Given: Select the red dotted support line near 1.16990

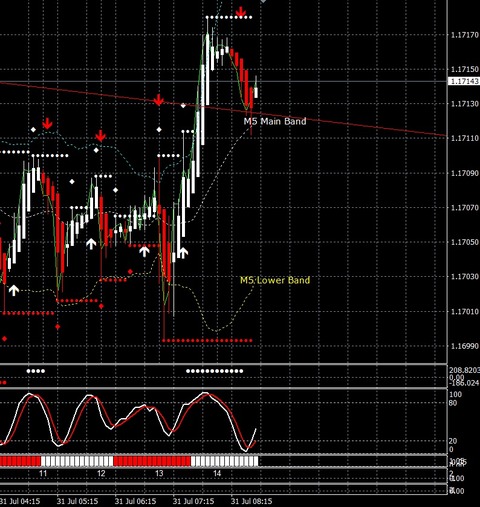Looking at the screenshot, I should coord(207,341).
